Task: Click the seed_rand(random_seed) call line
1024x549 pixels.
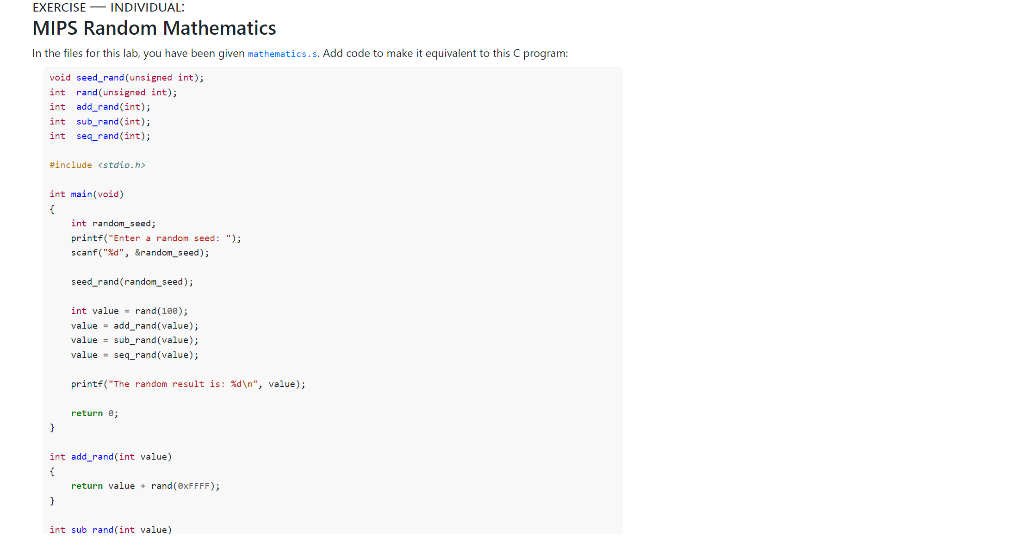Action: pos(132,282)
